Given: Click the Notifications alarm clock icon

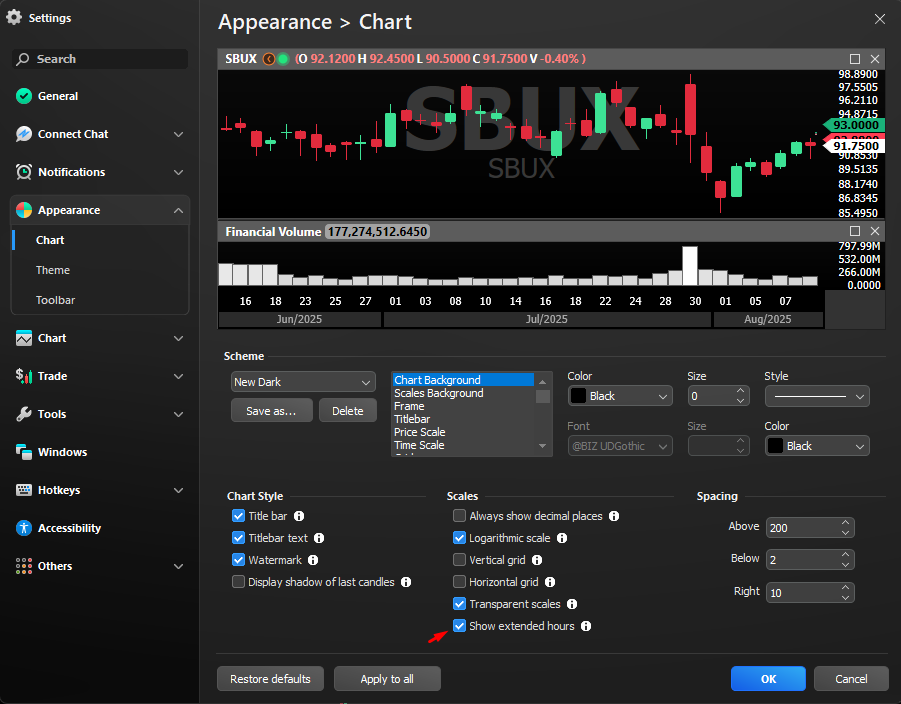Looking at the screenshot, I should (24, 172).
